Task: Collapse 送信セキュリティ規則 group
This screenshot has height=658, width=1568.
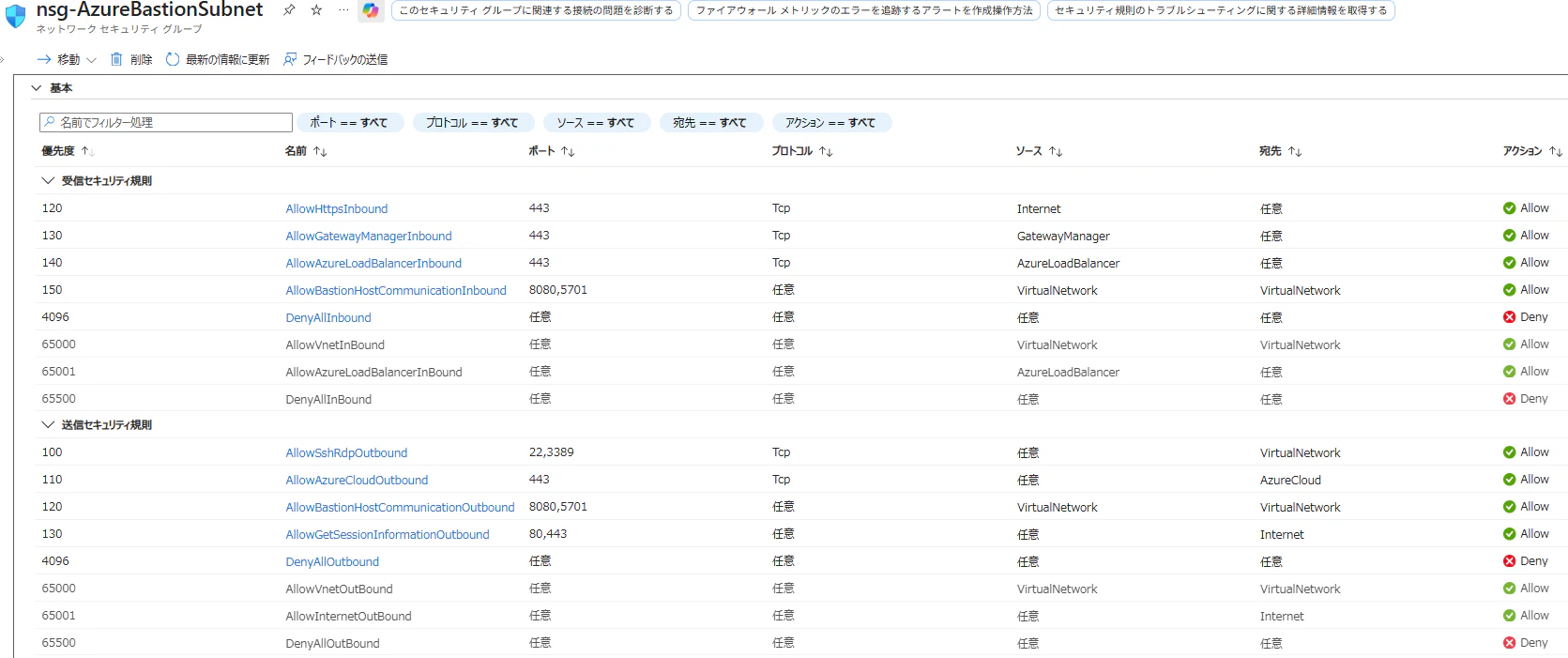Action: point(48,425)
